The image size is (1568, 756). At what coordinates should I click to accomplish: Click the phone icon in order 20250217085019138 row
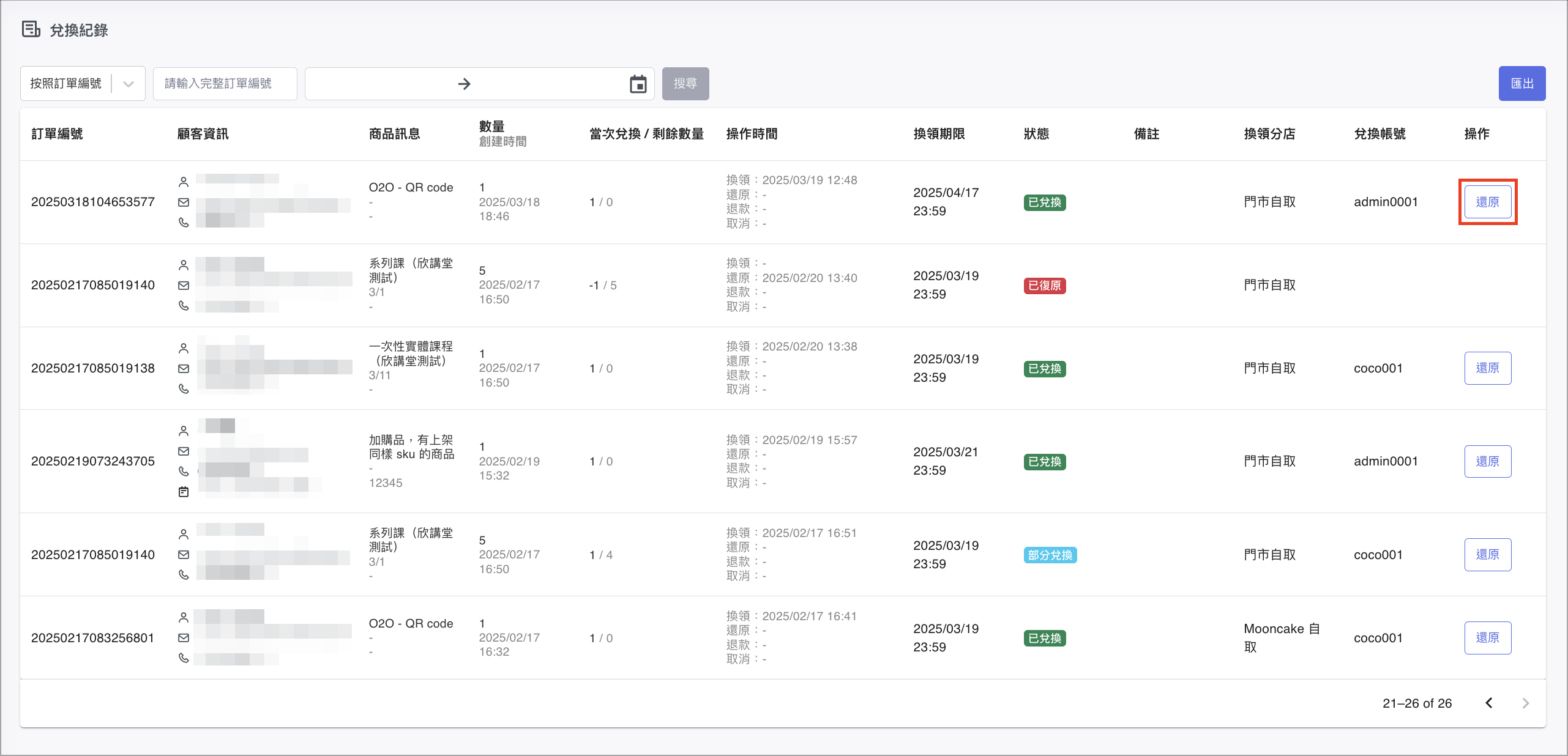click(x=184, y=388)
